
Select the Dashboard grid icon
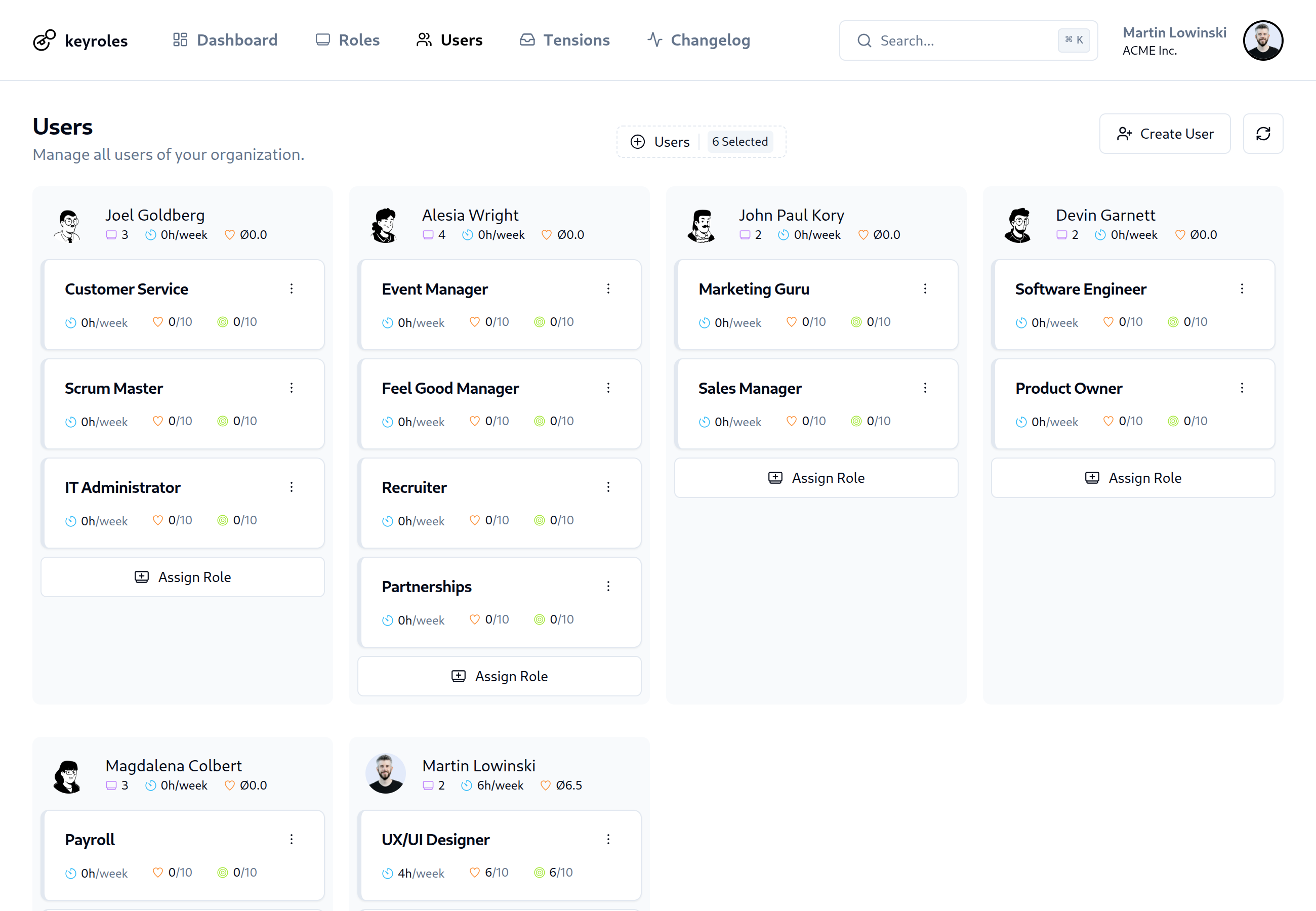[x=180, y=40]
